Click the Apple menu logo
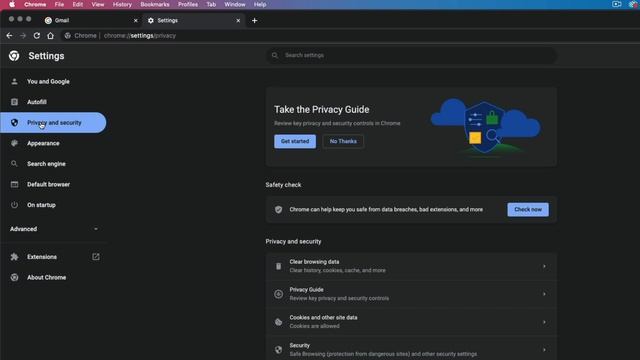 [x=12, y=4]
